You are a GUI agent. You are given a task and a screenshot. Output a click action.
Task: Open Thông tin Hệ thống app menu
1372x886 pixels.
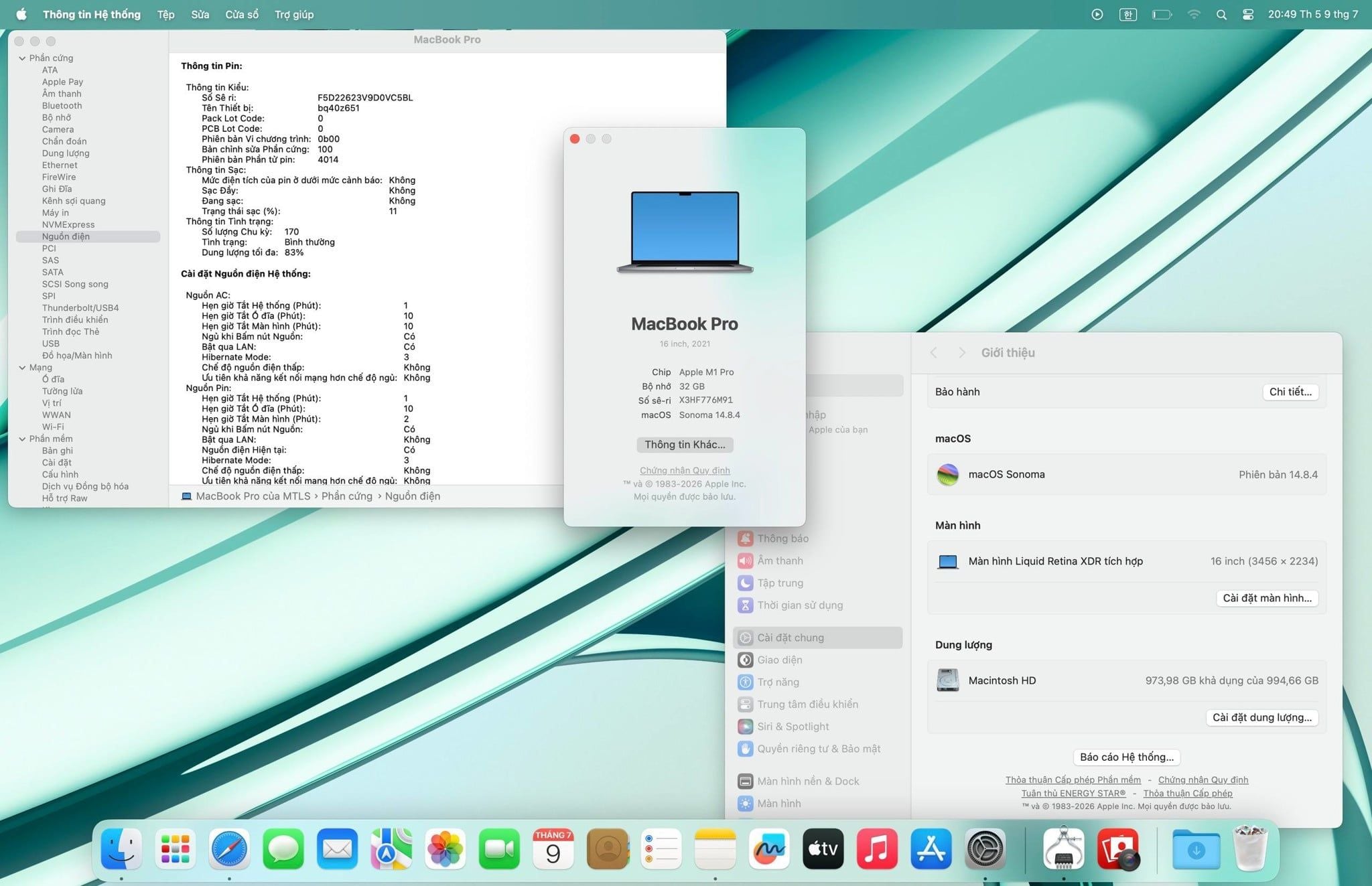92,14
